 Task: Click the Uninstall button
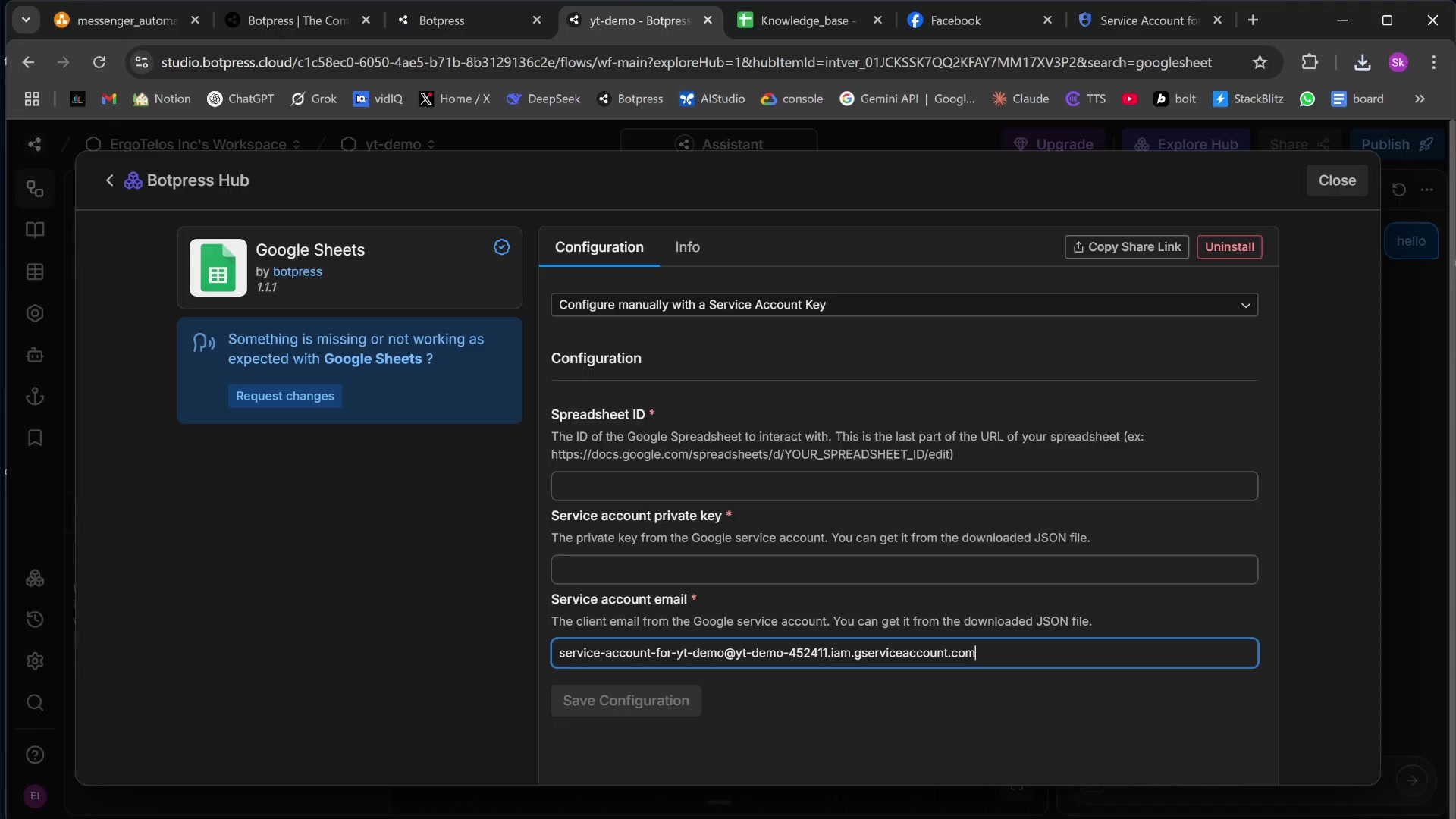click(1229, 247)
